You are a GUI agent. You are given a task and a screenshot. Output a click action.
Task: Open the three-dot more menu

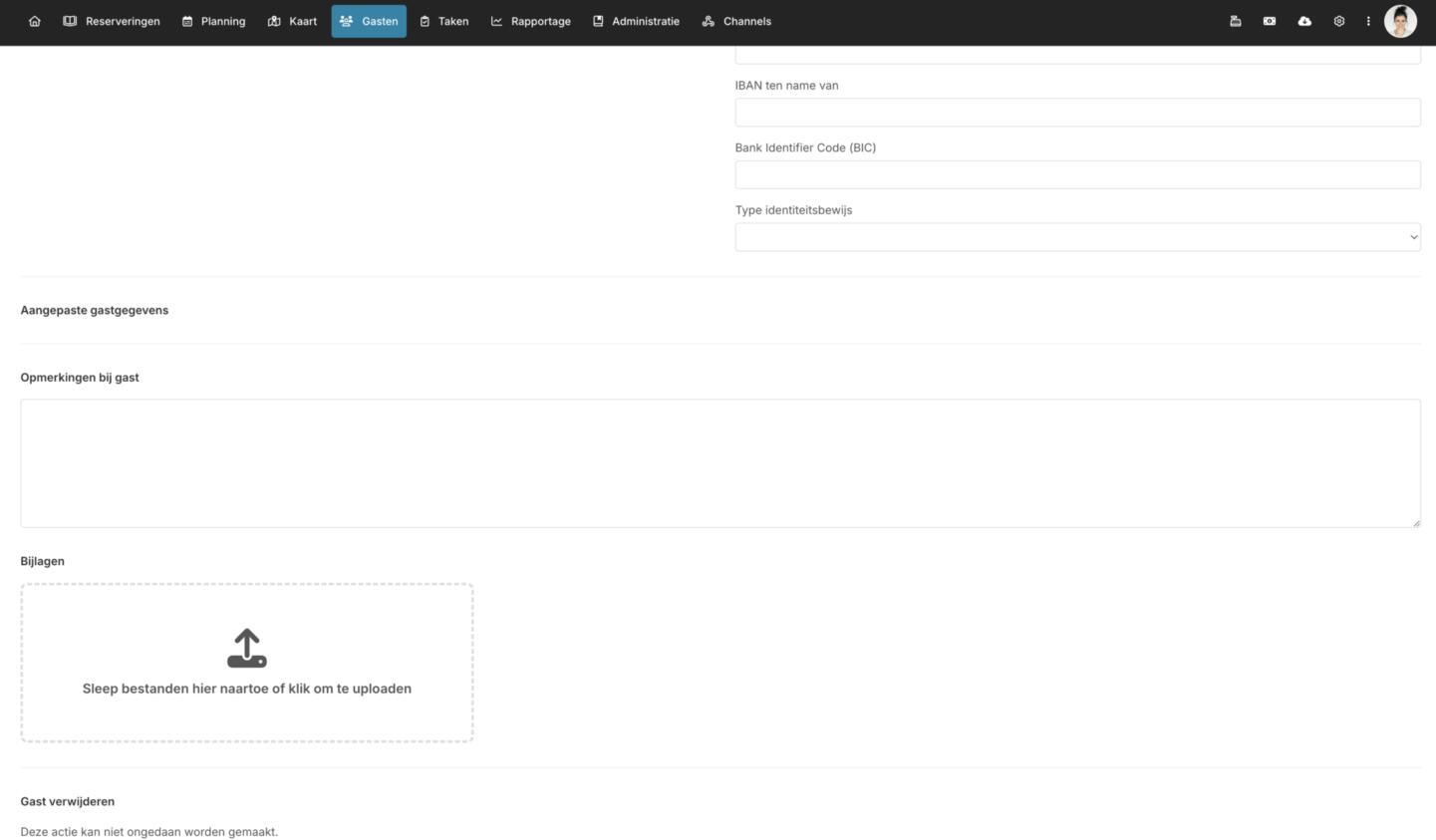point(1368,21)
